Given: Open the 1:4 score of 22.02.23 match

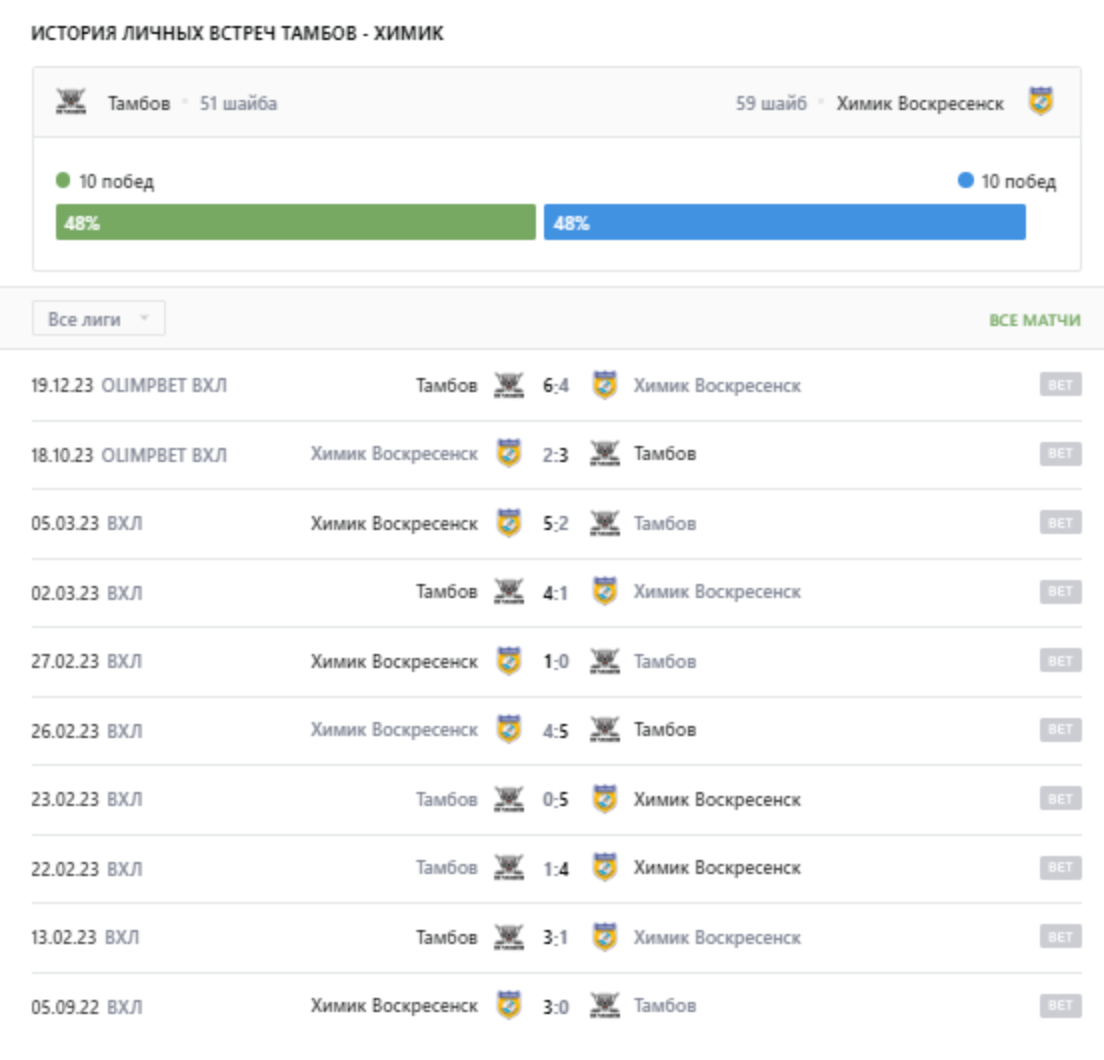Looking at the screenshot, I should point(556,868).
